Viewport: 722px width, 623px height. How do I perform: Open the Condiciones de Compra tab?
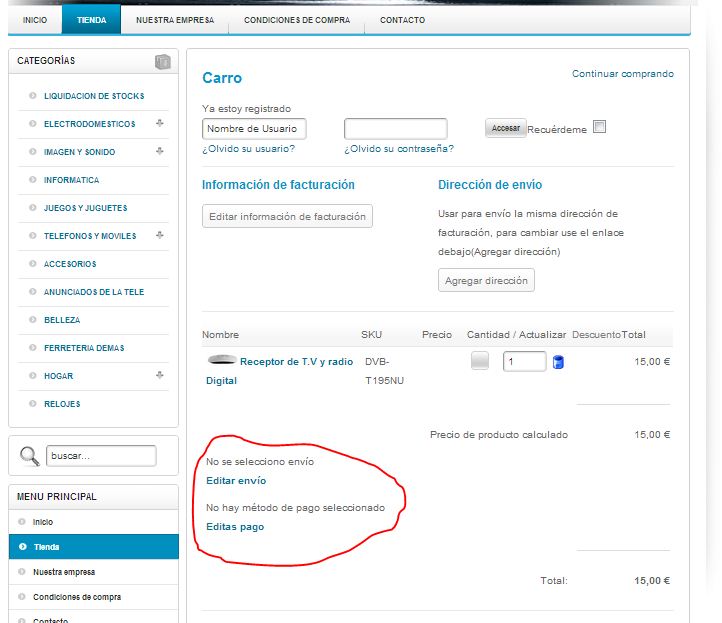tap(297, 20)
